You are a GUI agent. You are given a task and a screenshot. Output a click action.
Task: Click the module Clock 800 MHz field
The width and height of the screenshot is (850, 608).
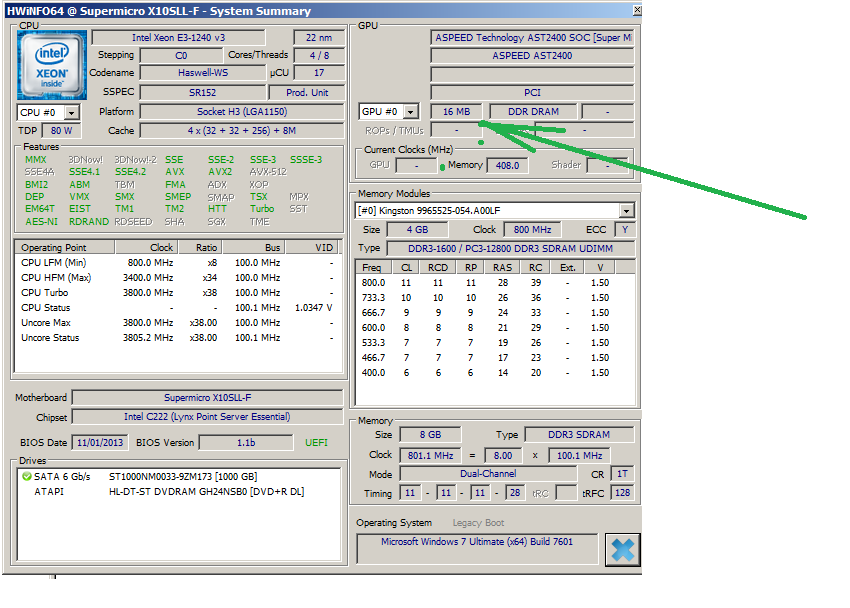[532, 230]
